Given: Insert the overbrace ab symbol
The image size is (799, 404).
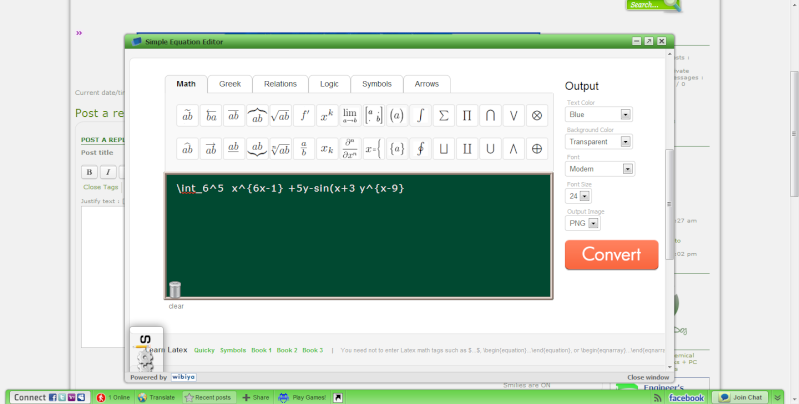Looking at the screenshot, I should click(x=257, y=116).
